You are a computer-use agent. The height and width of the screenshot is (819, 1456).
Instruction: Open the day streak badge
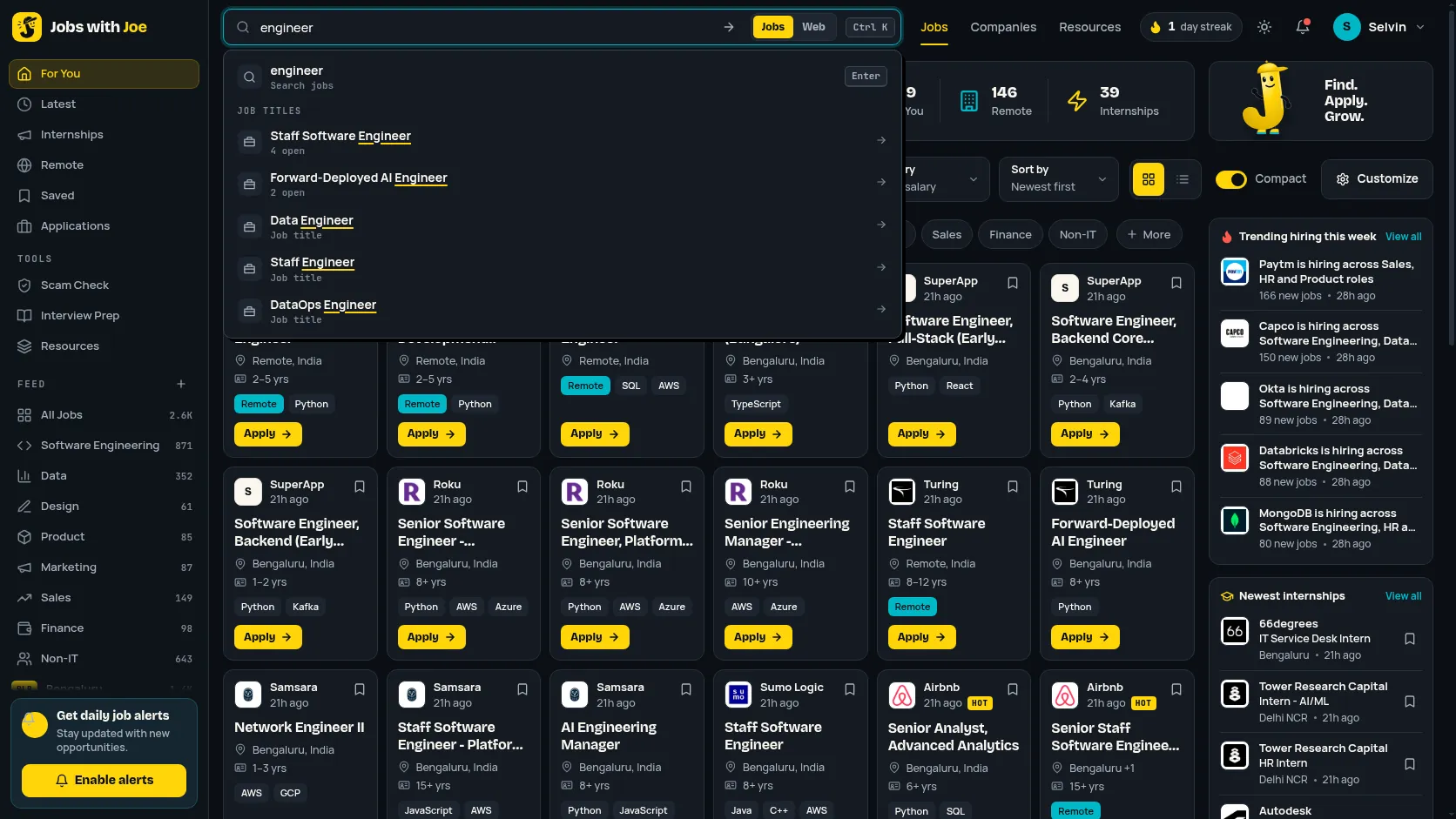pos(1190,27)
